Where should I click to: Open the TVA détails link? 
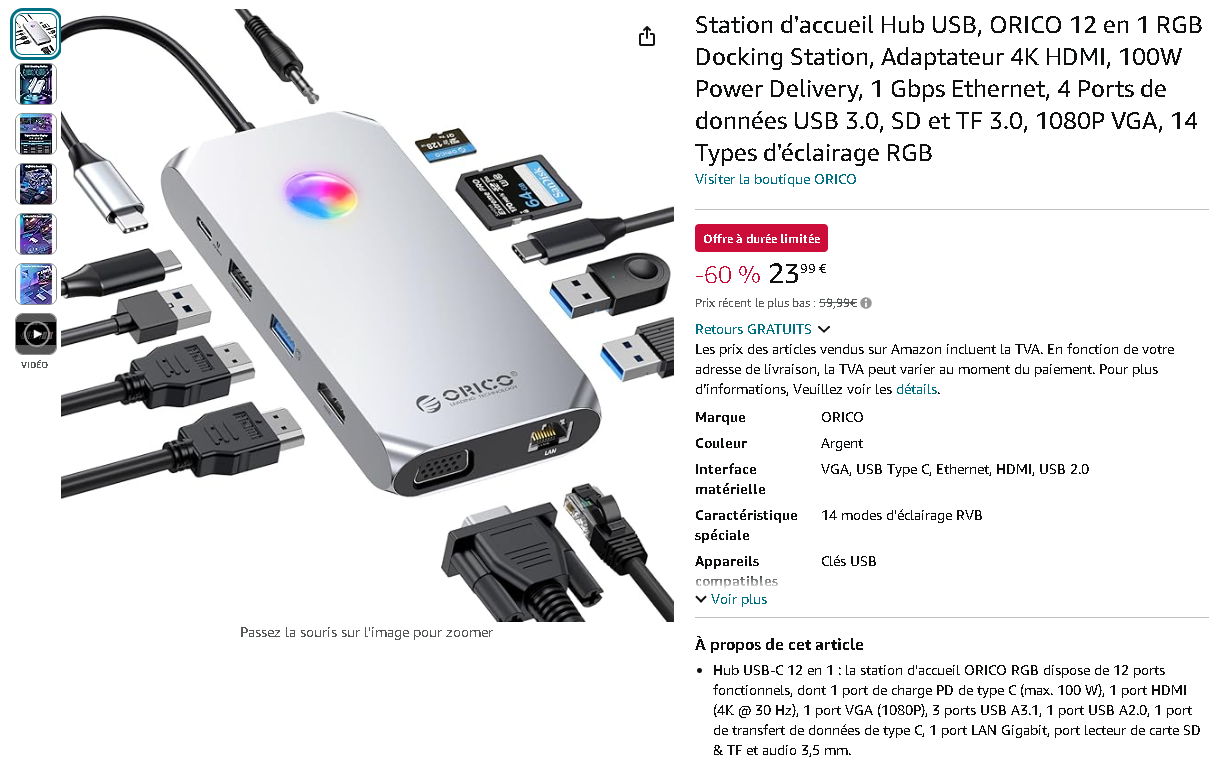point(916,389)
